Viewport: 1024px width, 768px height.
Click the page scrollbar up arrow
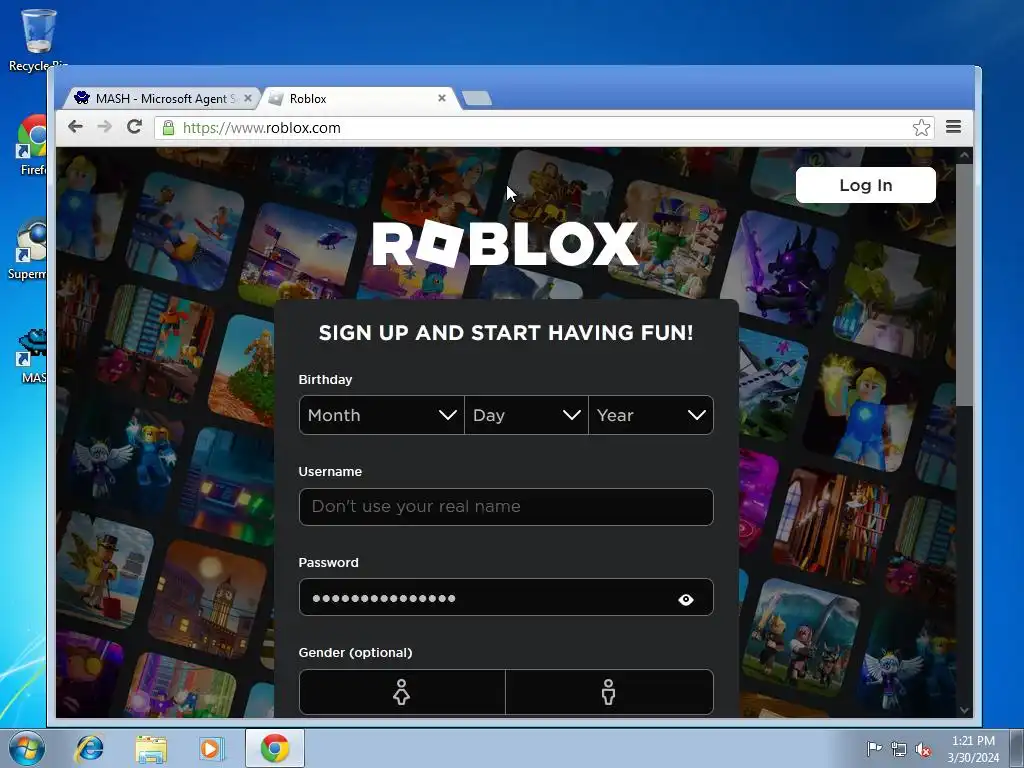tap(964, 155)
